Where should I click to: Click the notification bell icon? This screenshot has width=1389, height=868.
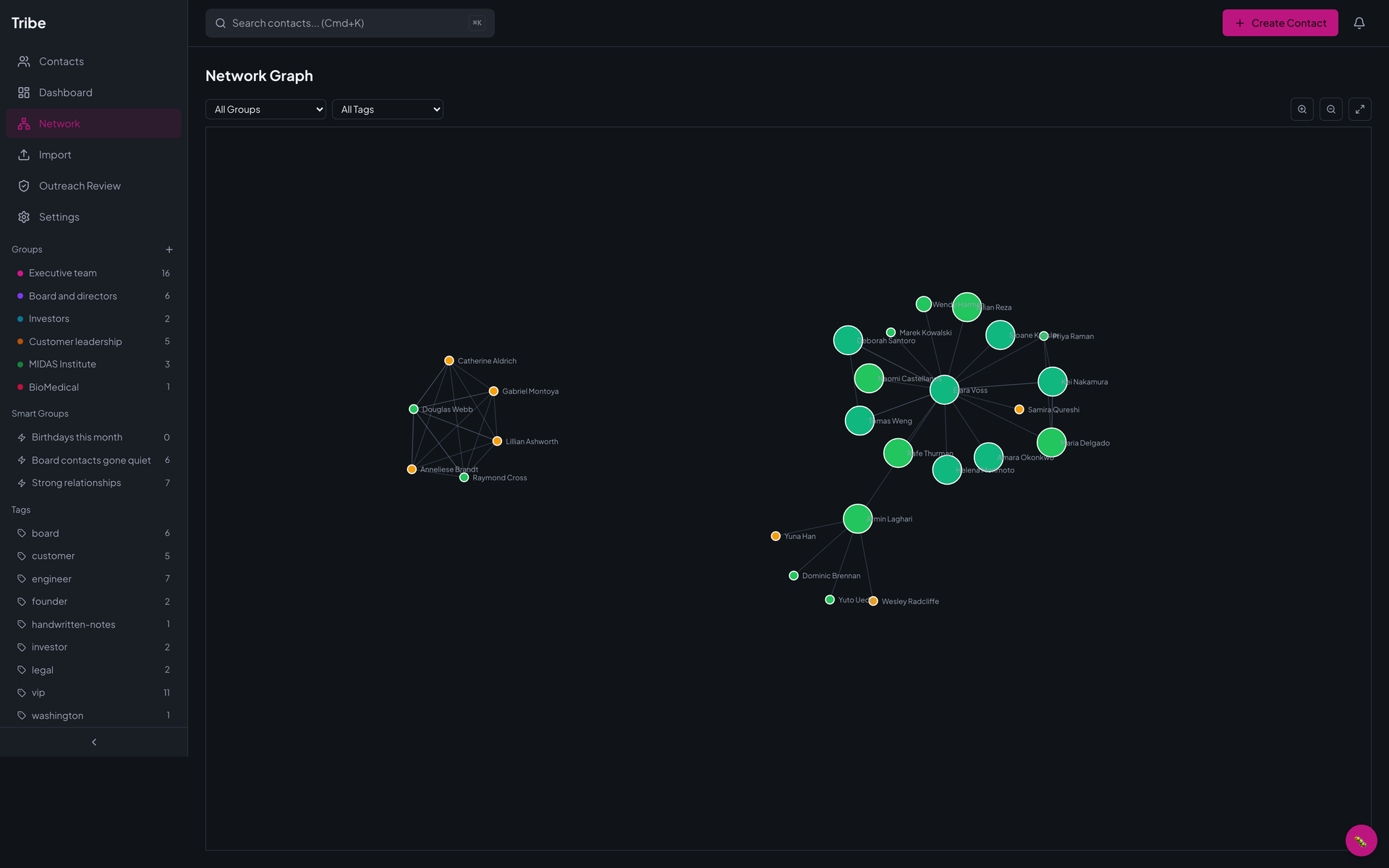tap(1359, 23)
